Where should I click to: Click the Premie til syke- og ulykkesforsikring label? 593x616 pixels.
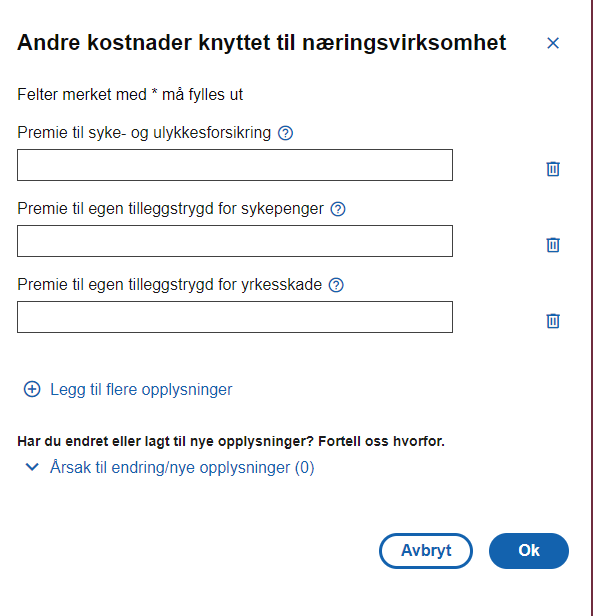point(144,133)
